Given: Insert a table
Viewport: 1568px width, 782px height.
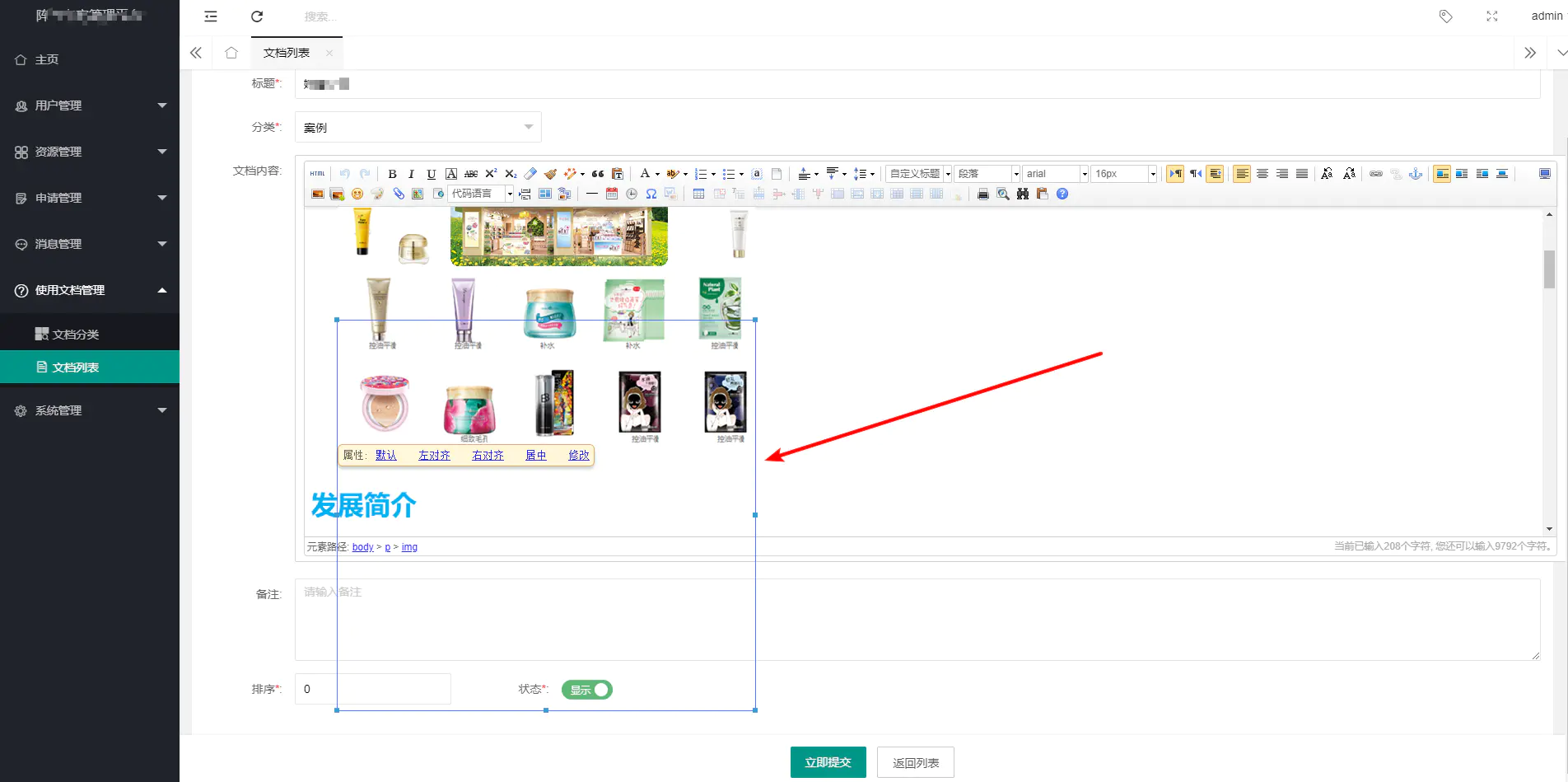Looking at the screenshot, I should tap(698, 194).
